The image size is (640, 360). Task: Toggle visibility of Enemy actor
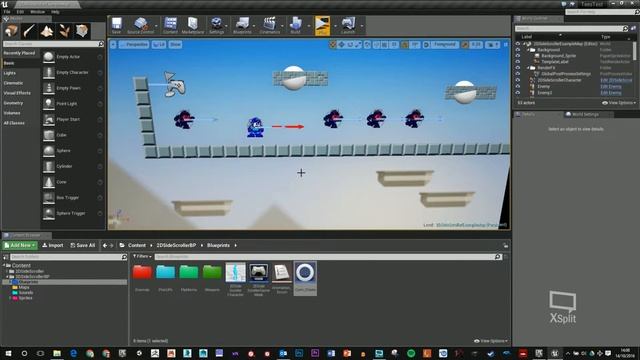518,87
